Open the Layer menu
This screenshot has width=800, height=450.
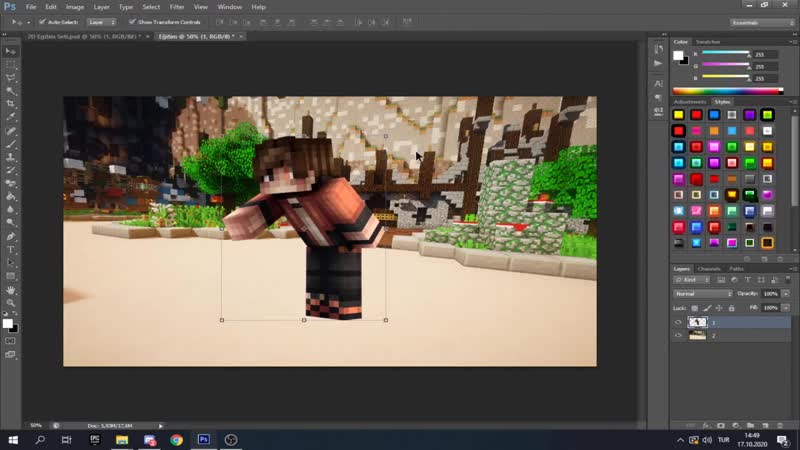pyautogui.click(x=102, y=7)
